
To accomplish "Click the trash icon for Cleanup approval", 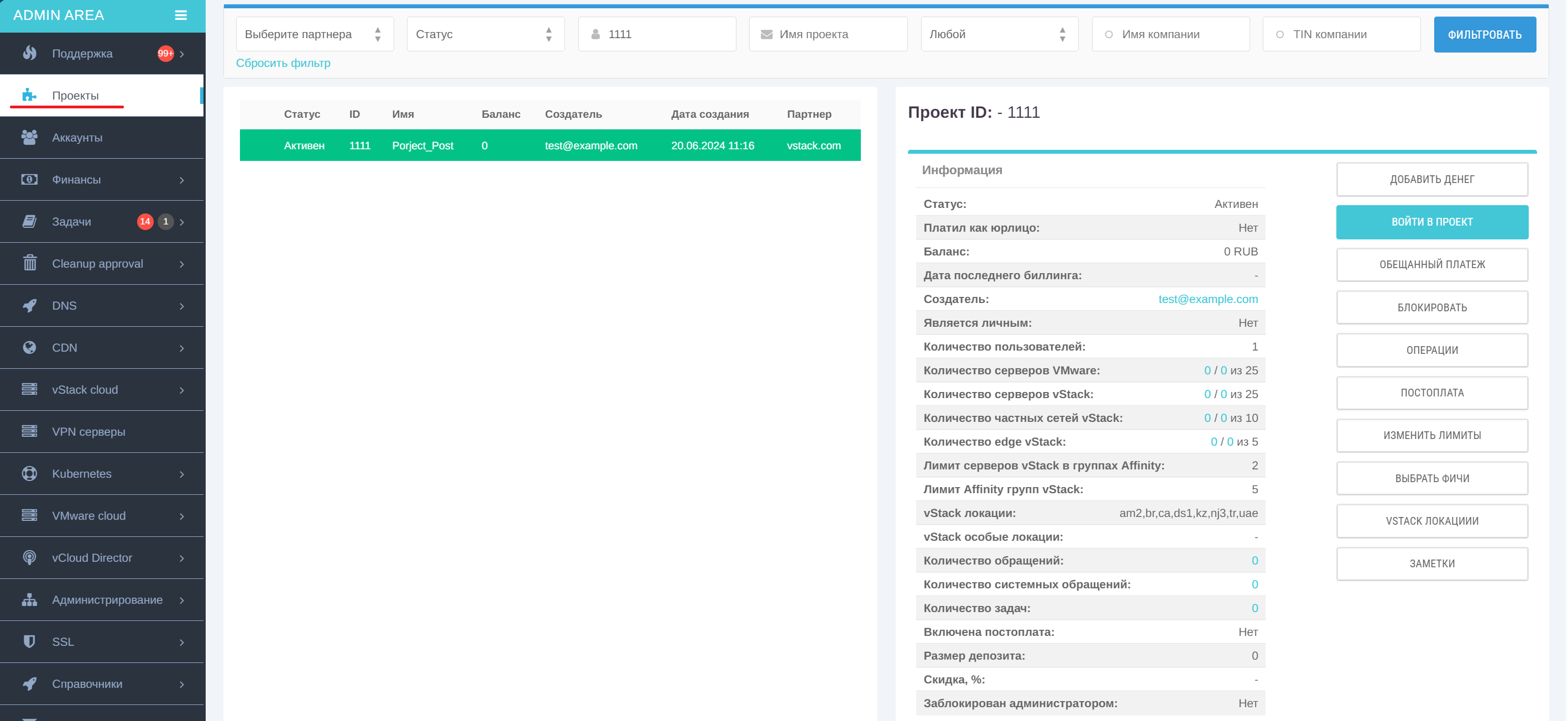I will tap(29, 263).
